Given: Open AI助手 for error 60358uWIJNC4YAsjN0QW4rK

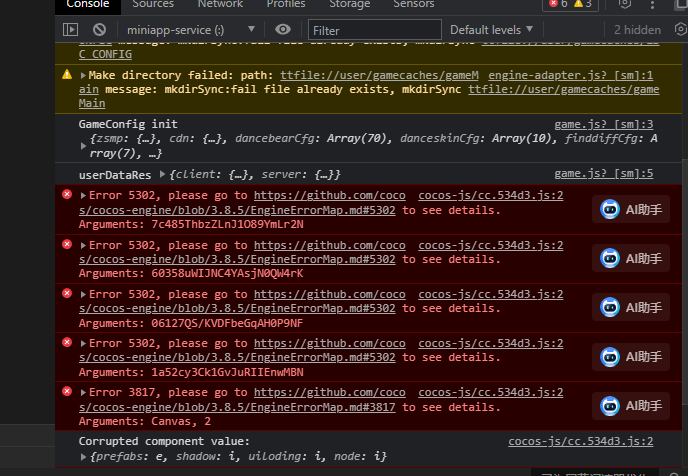Looking at the screenshot, I should pyautogui.click(x=631, y=258).
